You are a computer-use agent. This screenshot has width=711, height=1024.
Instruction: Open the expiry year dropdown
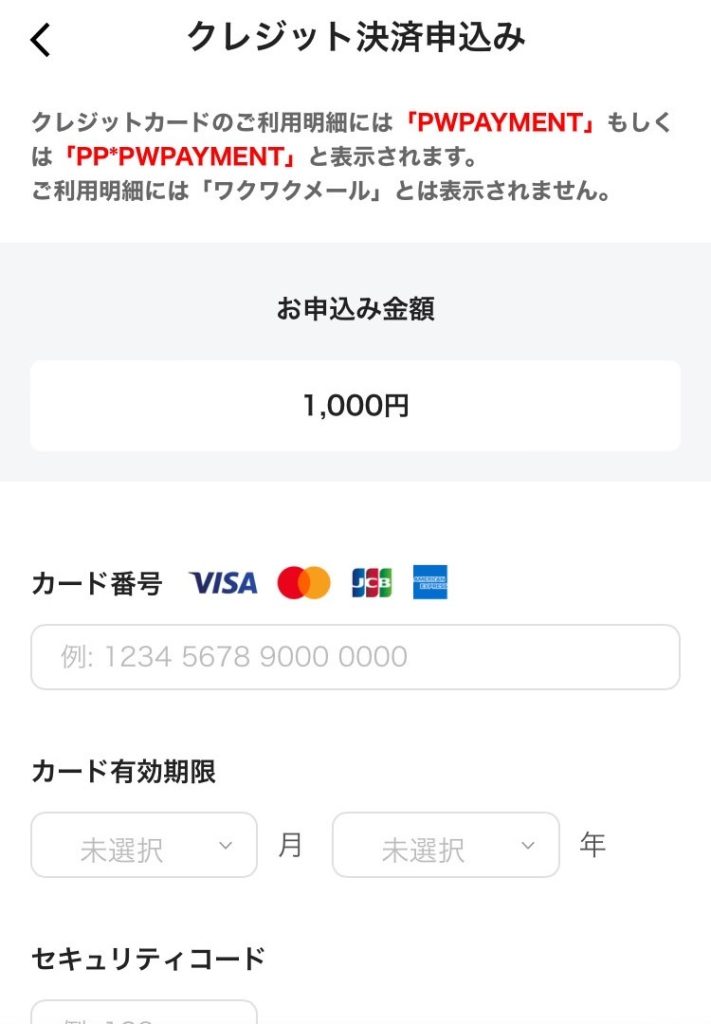click(445, 845)
